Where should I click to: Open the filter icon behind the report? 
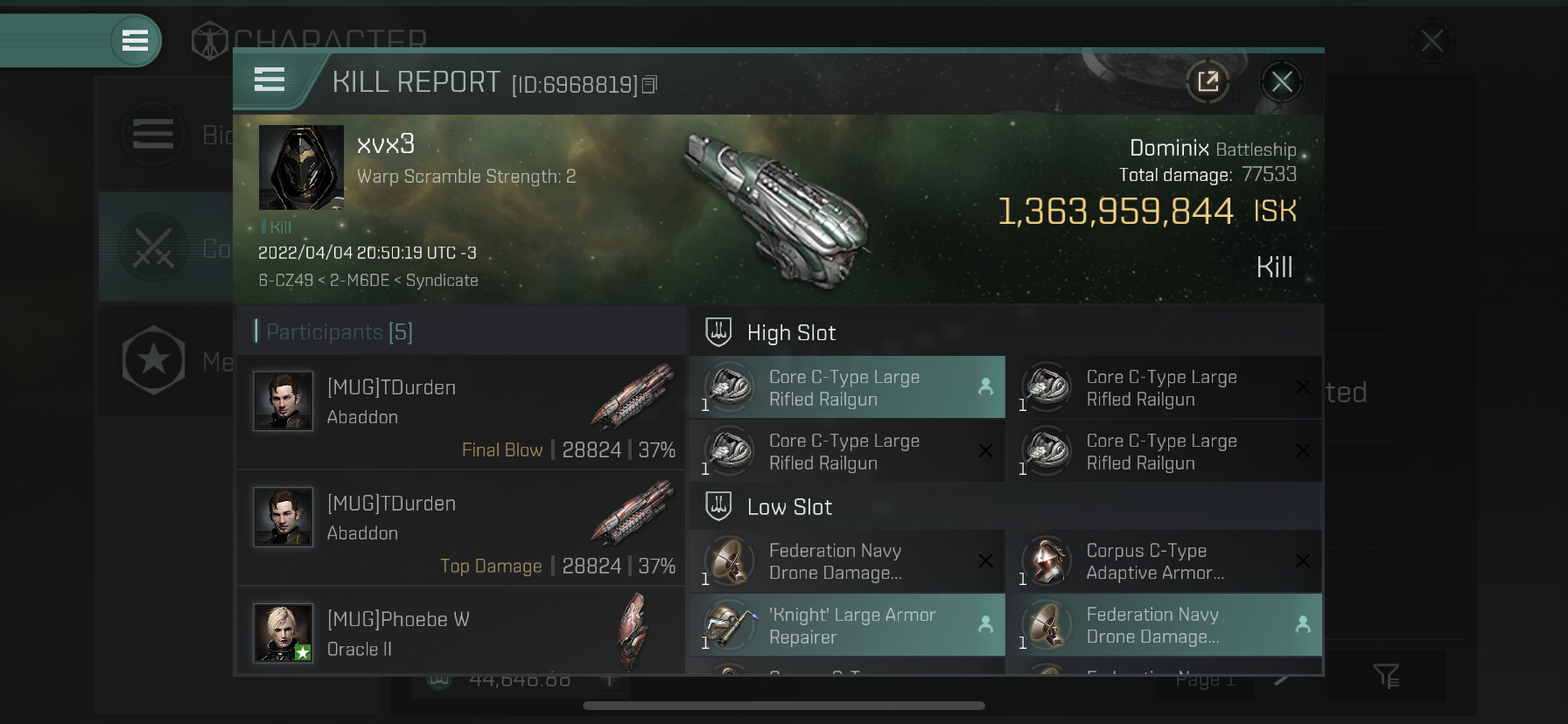point(1386,675)
